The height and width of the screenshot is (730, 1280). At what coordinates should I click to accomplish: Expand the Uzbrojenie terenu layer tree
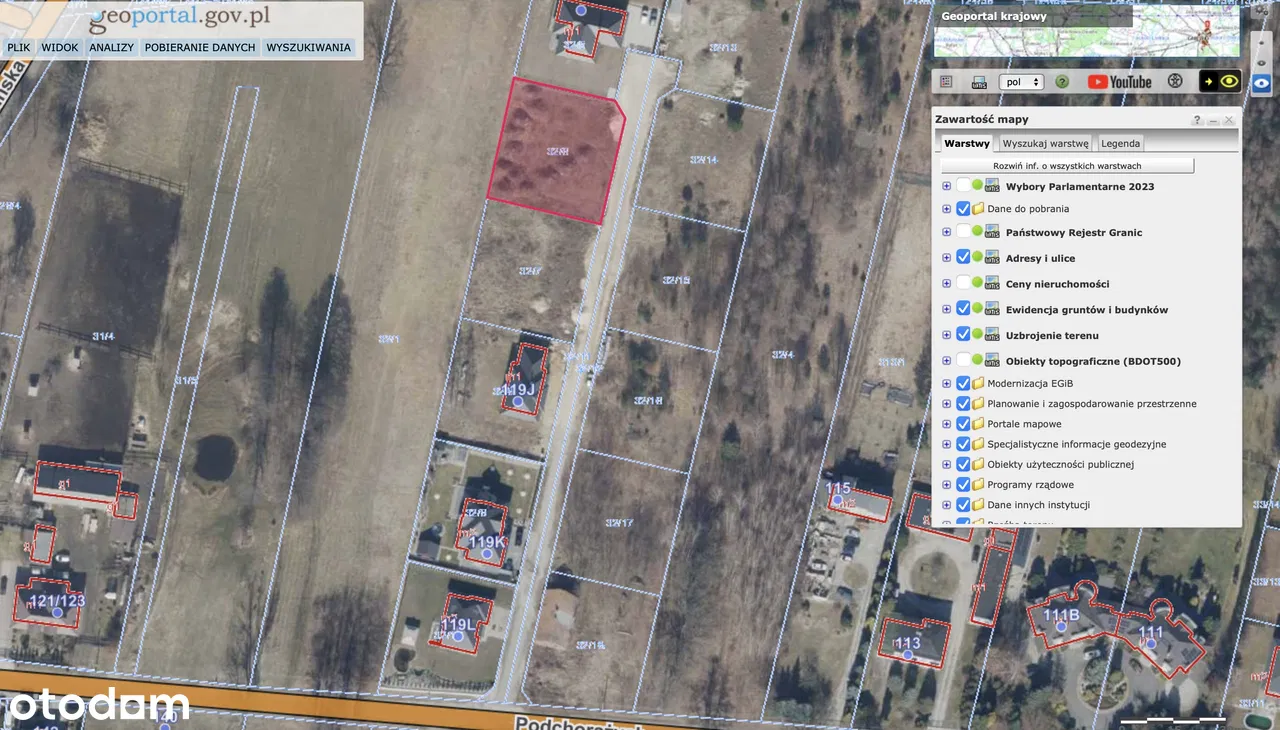[x=946, y=335]
